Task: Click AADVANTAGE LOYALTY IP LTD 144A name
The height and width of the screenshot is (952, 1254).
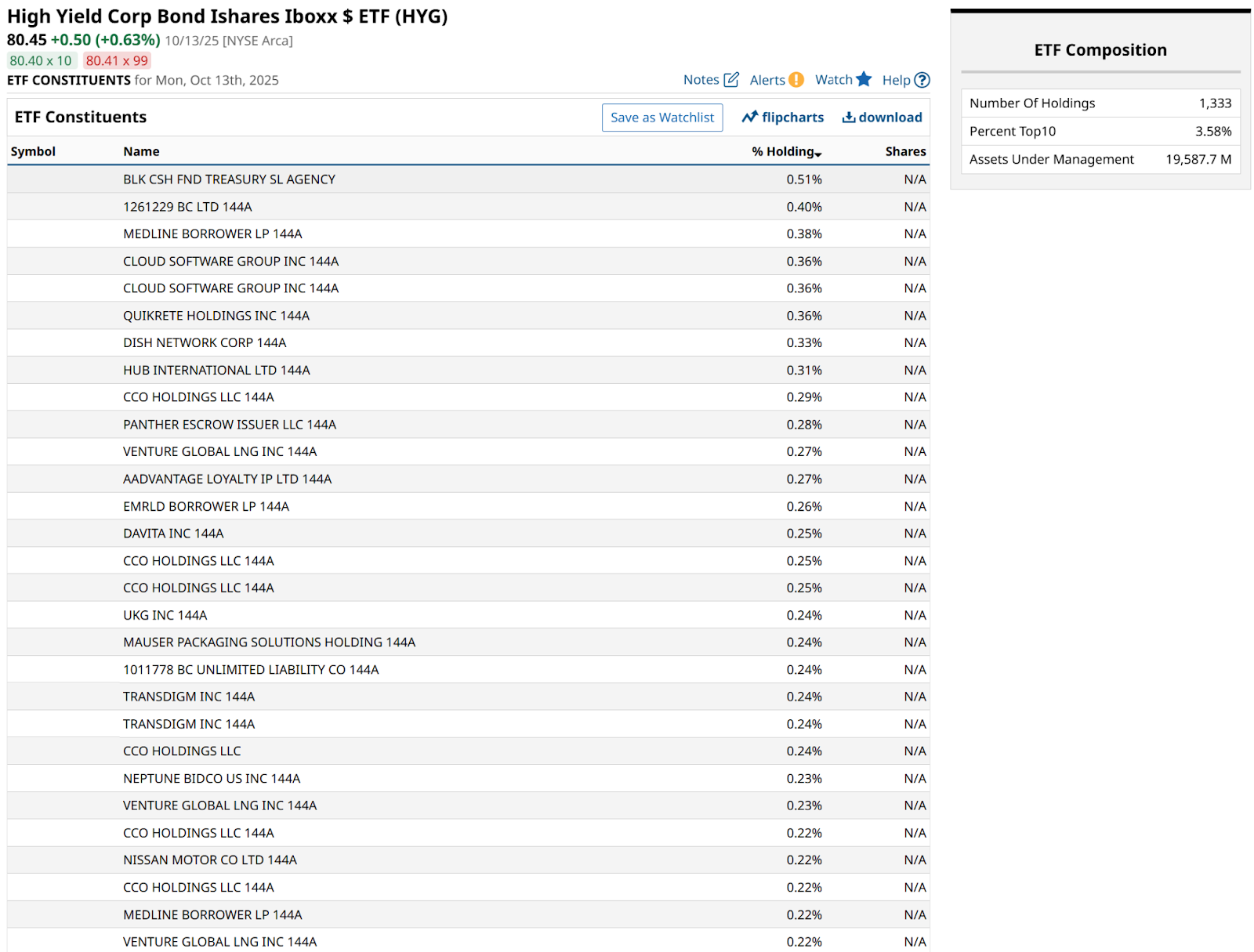Action: pyautogui.click(x=227, y=479)
